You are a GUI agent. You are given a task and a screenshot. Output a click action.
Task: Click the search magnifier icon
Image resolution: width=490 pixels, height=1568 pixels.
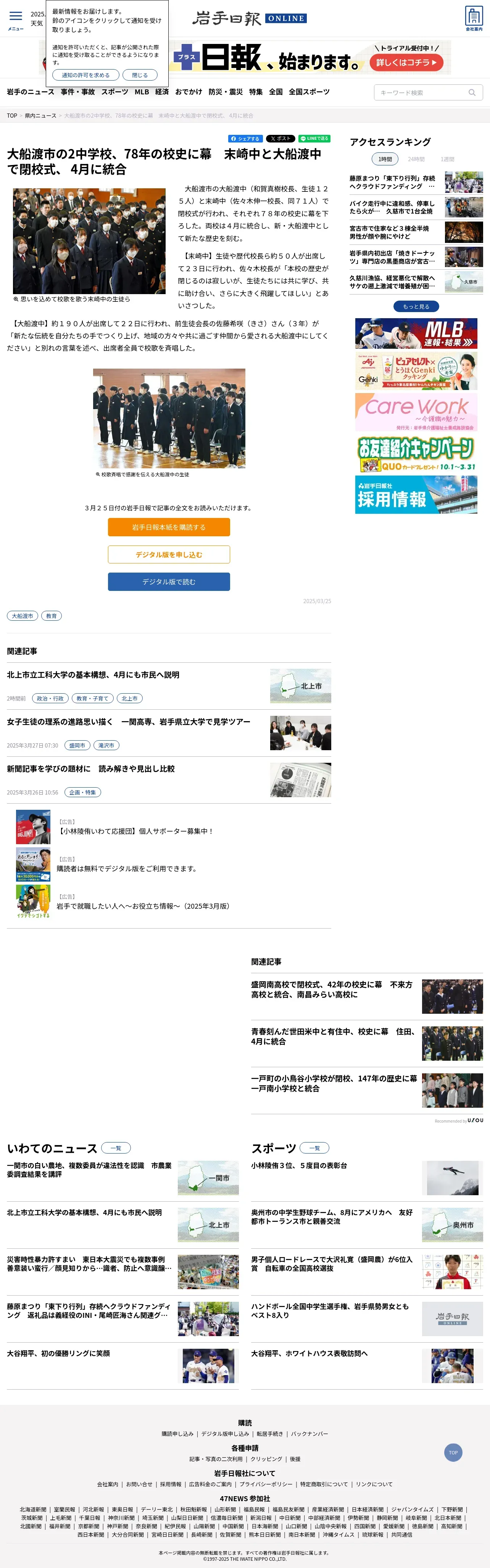tap(472, 92)
